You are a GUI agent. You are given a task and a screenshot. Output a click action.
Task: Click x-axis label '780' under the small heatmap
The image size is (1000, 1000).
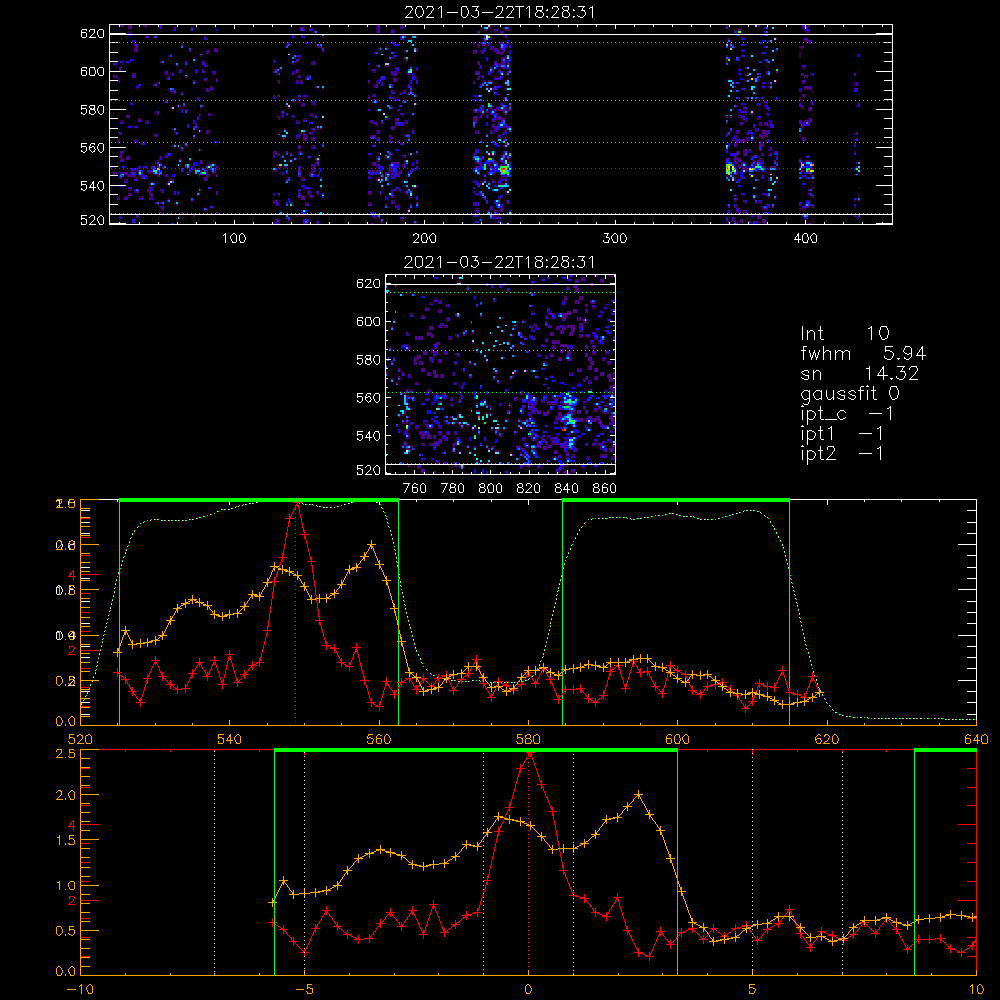(x=453, y=489)
